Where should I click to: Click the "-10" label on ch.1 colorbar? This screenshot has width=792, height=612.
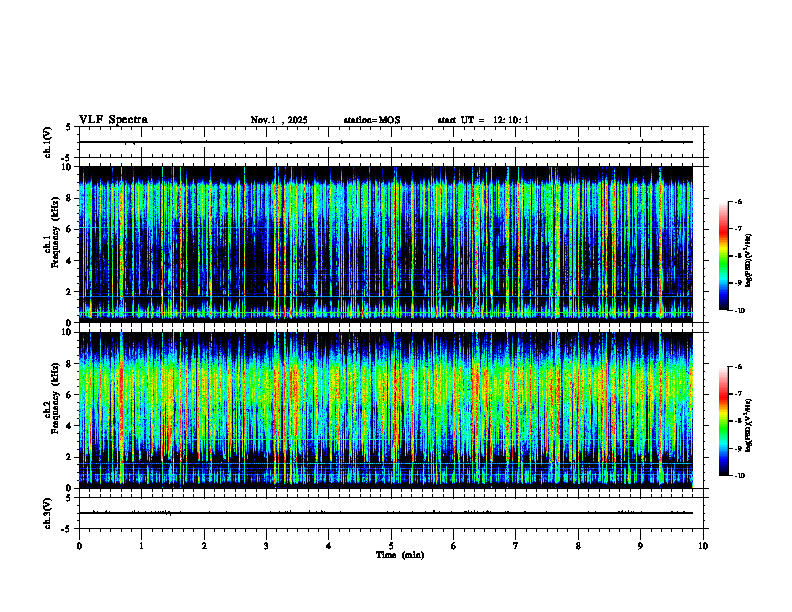click(x=740, y=311)
